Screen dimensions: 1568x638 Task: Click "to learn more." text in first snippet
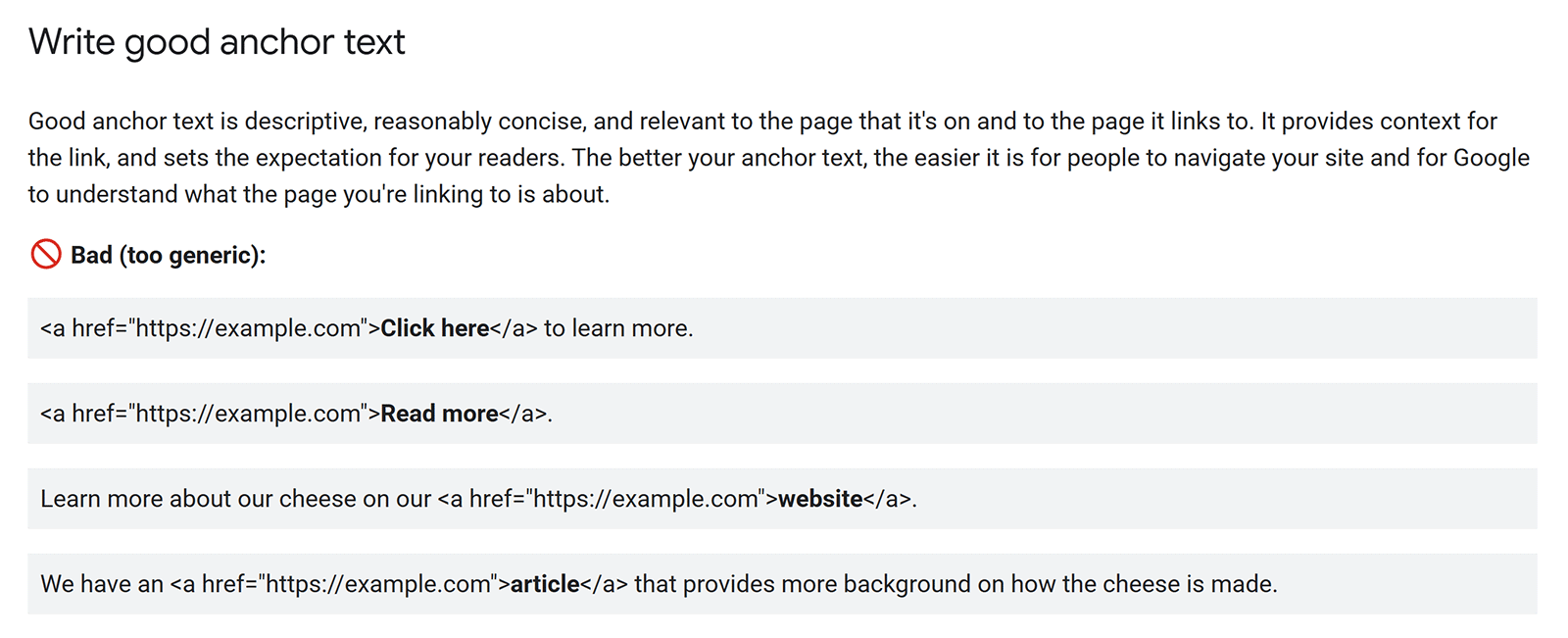click(x=618, y=328)
